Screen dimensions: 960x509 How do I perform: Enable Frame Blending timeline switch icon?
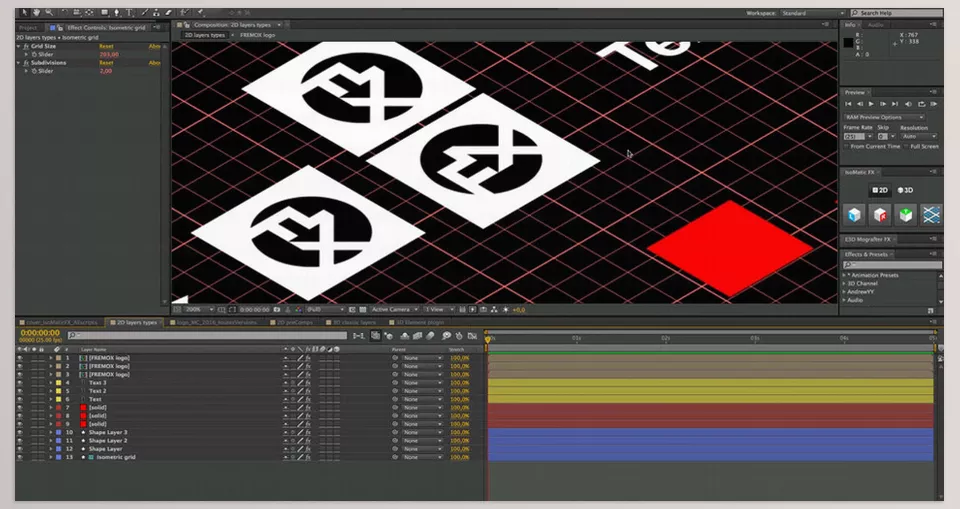coord(418,336)
